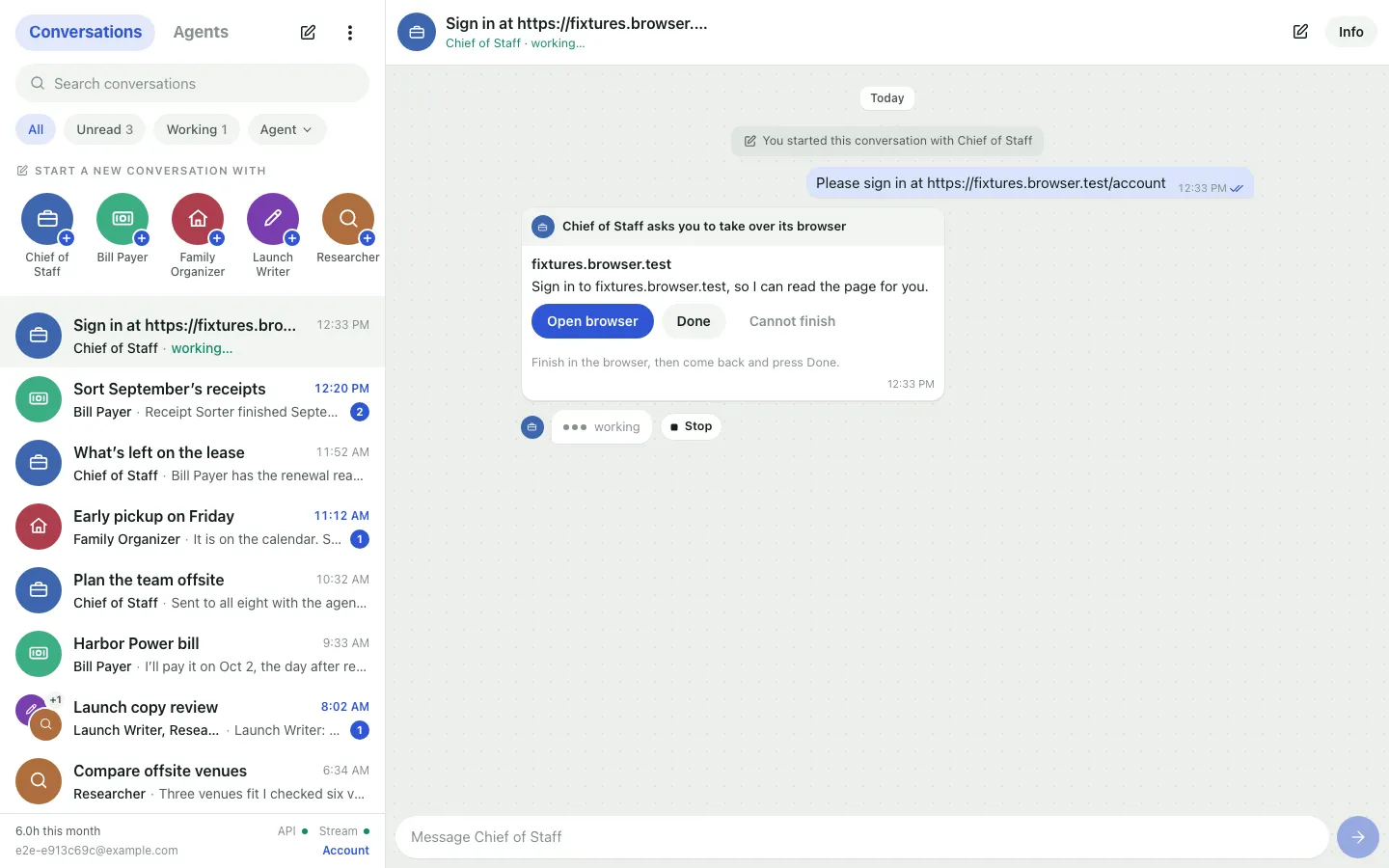Click the unread badge on Early pickup on Friday
The height and width of the screenshot is (868, 1389).
(x=360, y=539)
